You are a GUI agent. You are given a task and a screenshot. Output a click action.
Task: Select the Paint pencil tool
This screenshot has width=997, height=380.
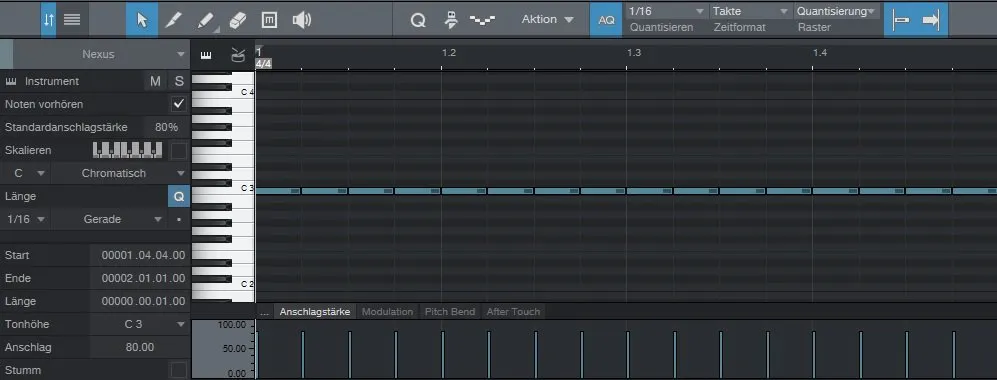coord(205,20)
